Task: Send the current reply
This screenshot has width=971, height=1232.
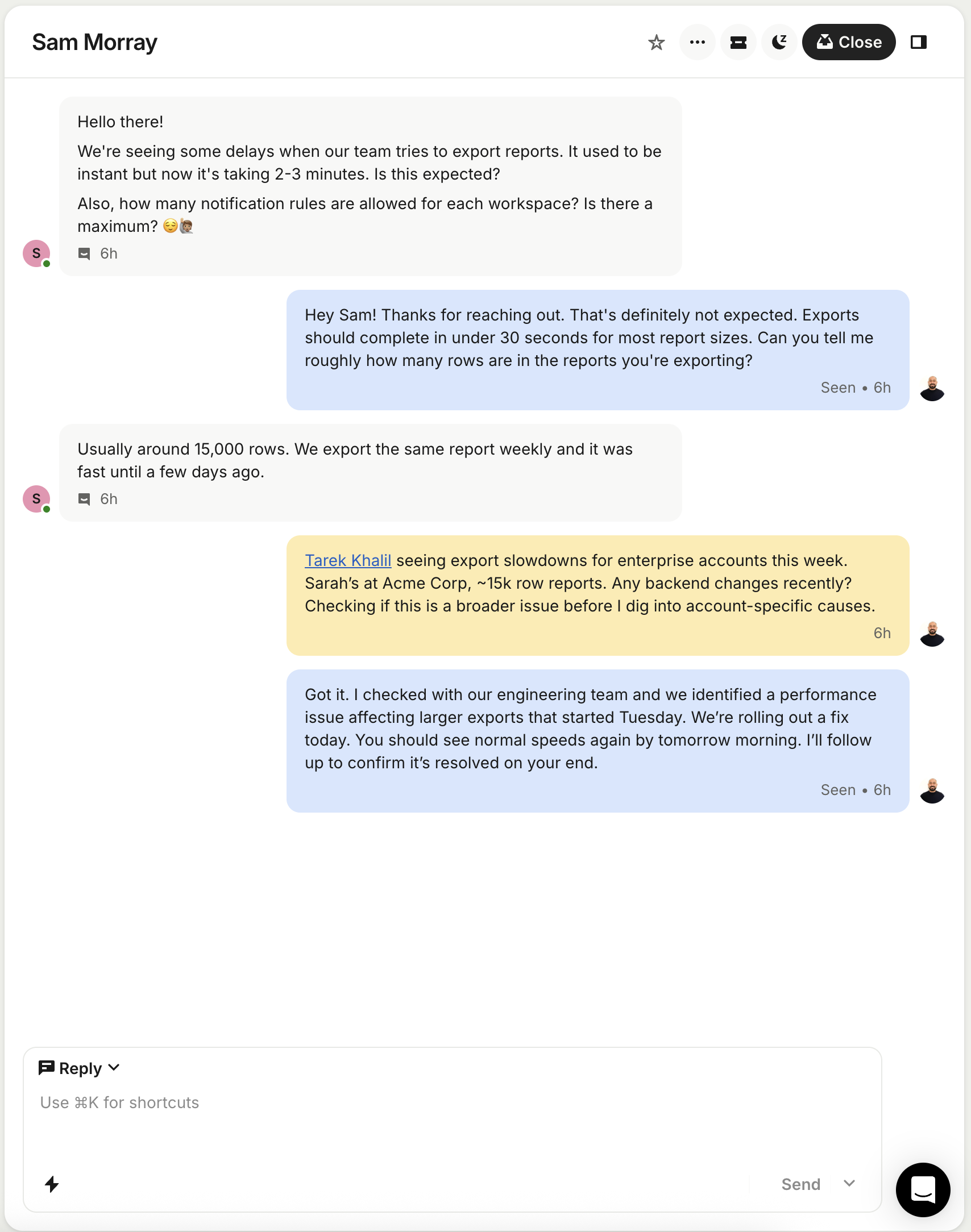Action: pos(802,1184)
